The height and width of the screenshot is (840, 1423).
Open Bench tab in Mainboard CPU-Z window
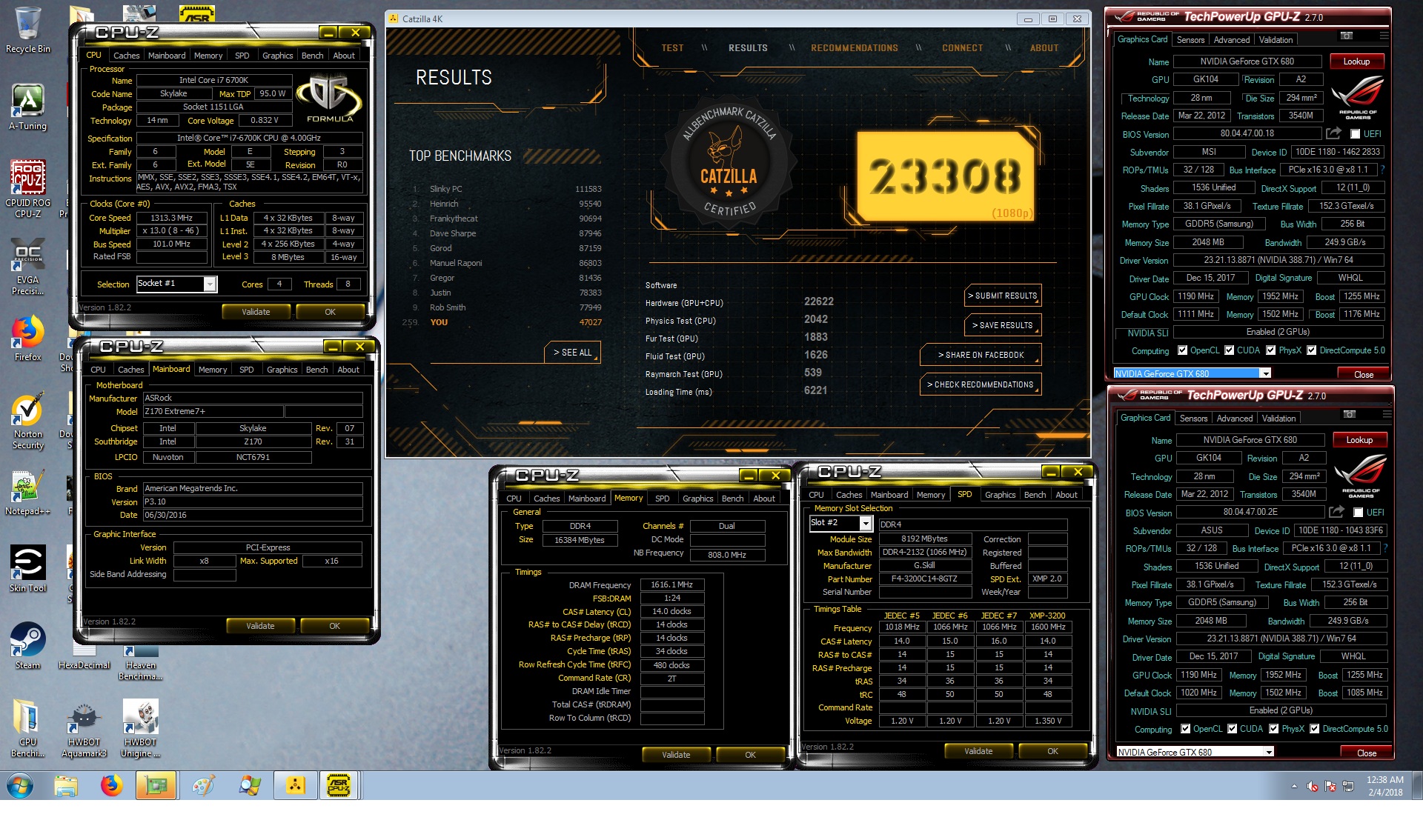click(x=316, y=370)
